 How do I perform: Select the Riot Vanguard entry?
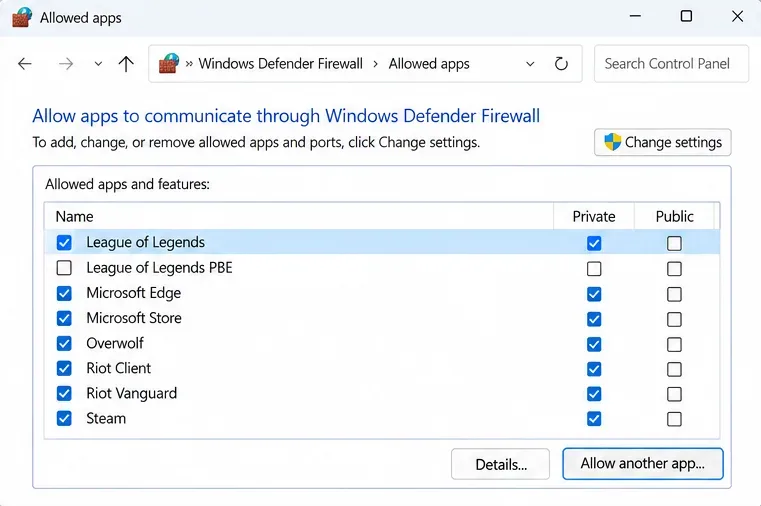tap(132, 393)
